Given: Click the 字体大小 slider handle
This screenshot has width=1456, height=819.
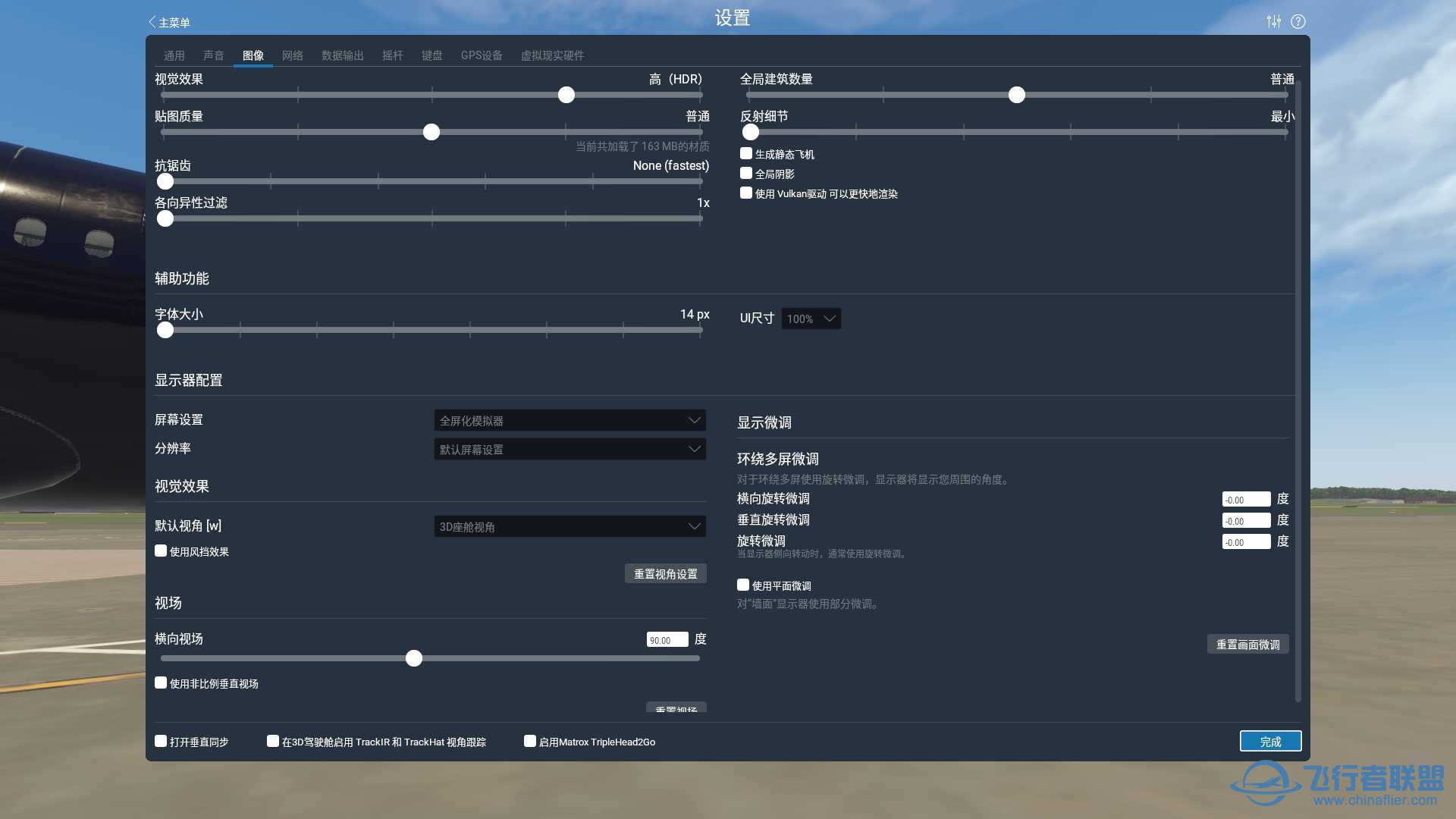Looking at the screenshot, I should pos(165,330).
